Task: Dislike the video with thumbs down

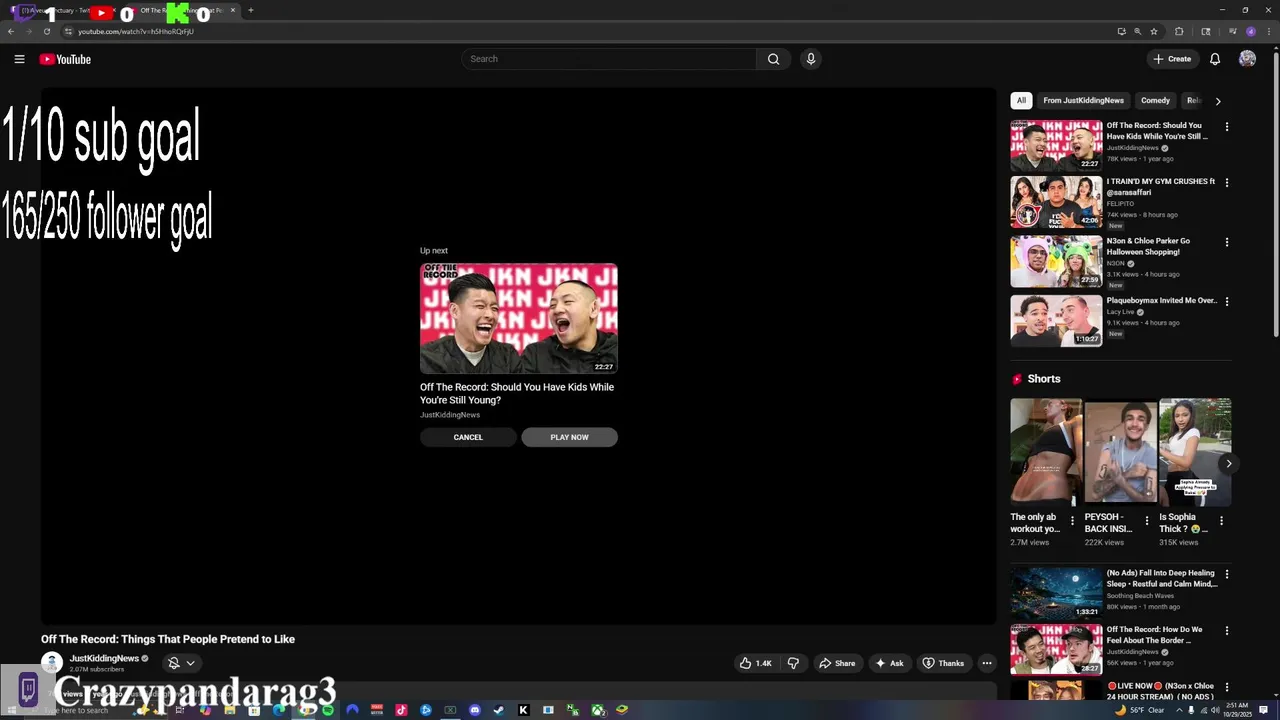Action: click(793, 663)
